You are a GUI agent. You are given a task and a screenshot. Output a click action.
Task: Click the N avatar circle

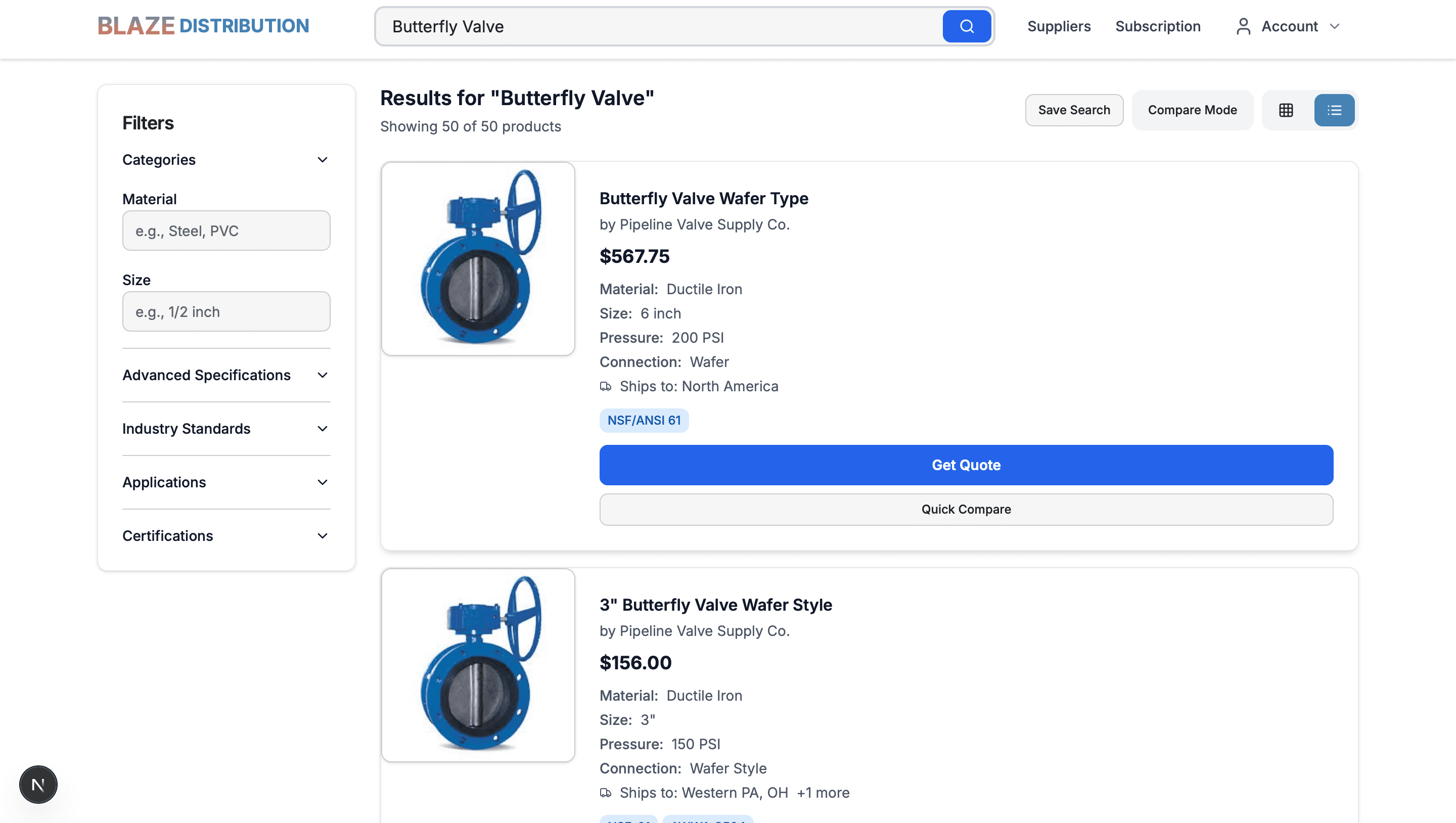pos(38,784)
